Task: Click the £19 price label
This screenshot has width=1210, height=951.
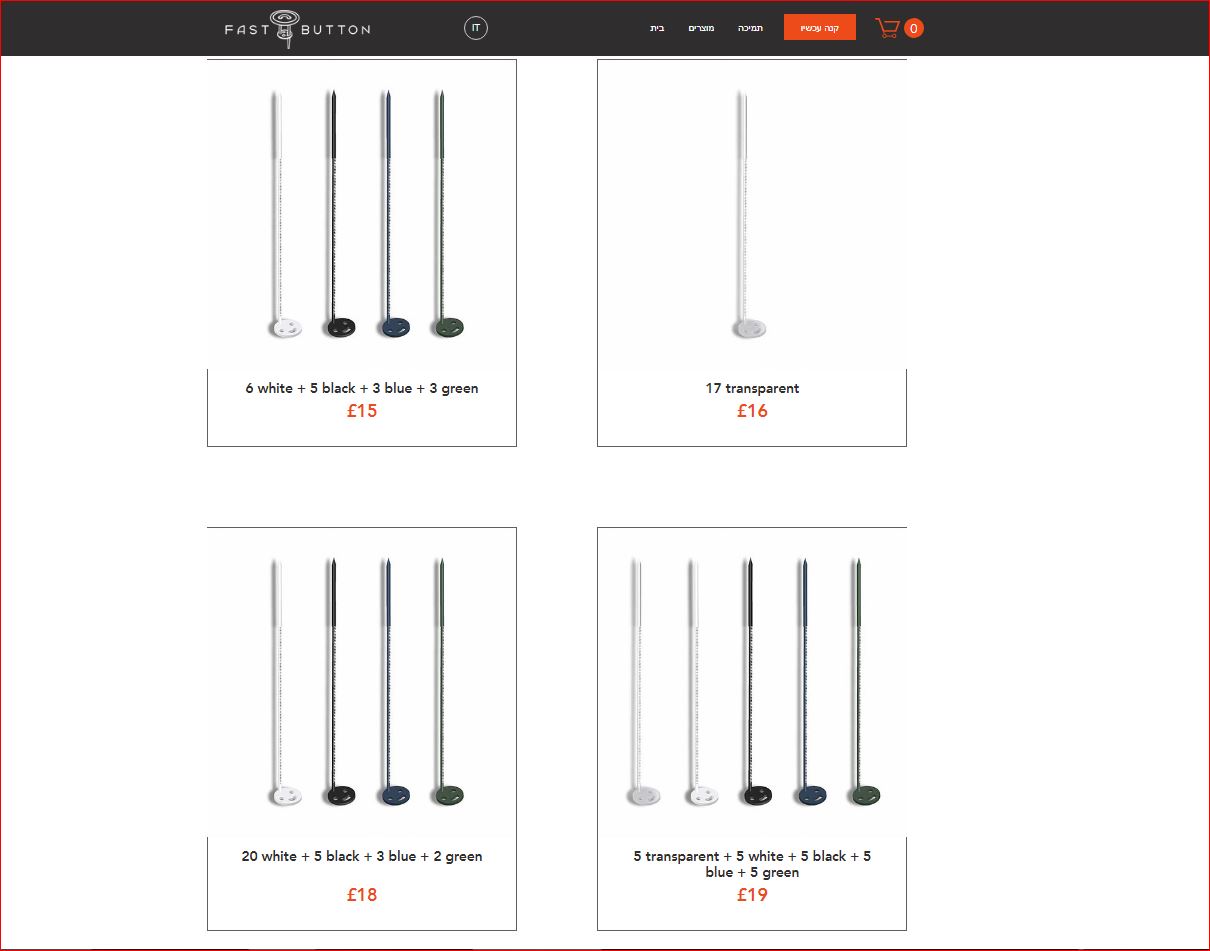Action: [x=752, y=894]
